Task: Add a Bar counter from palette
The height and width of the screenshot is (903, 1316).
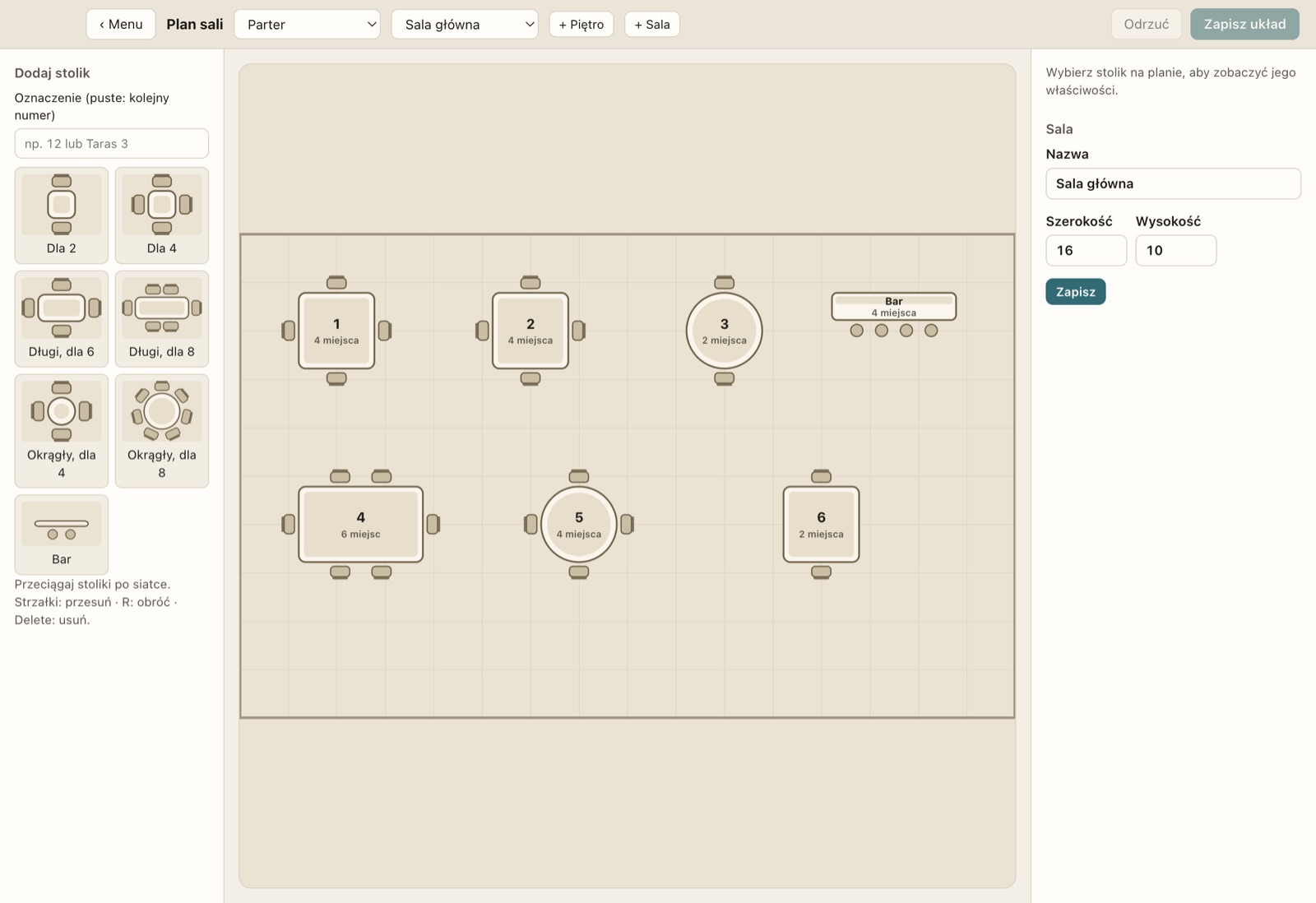Action: click(62, 535)
